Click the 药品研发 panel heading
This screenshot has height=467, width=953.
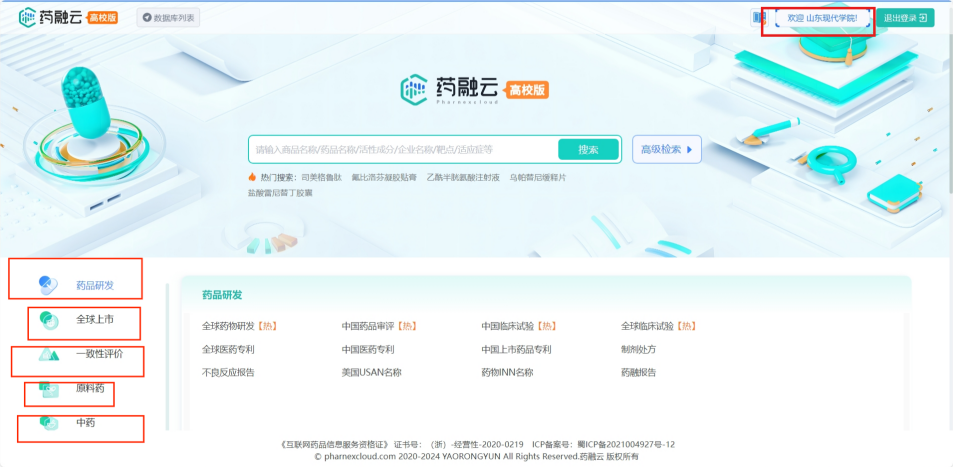(222, 295)
